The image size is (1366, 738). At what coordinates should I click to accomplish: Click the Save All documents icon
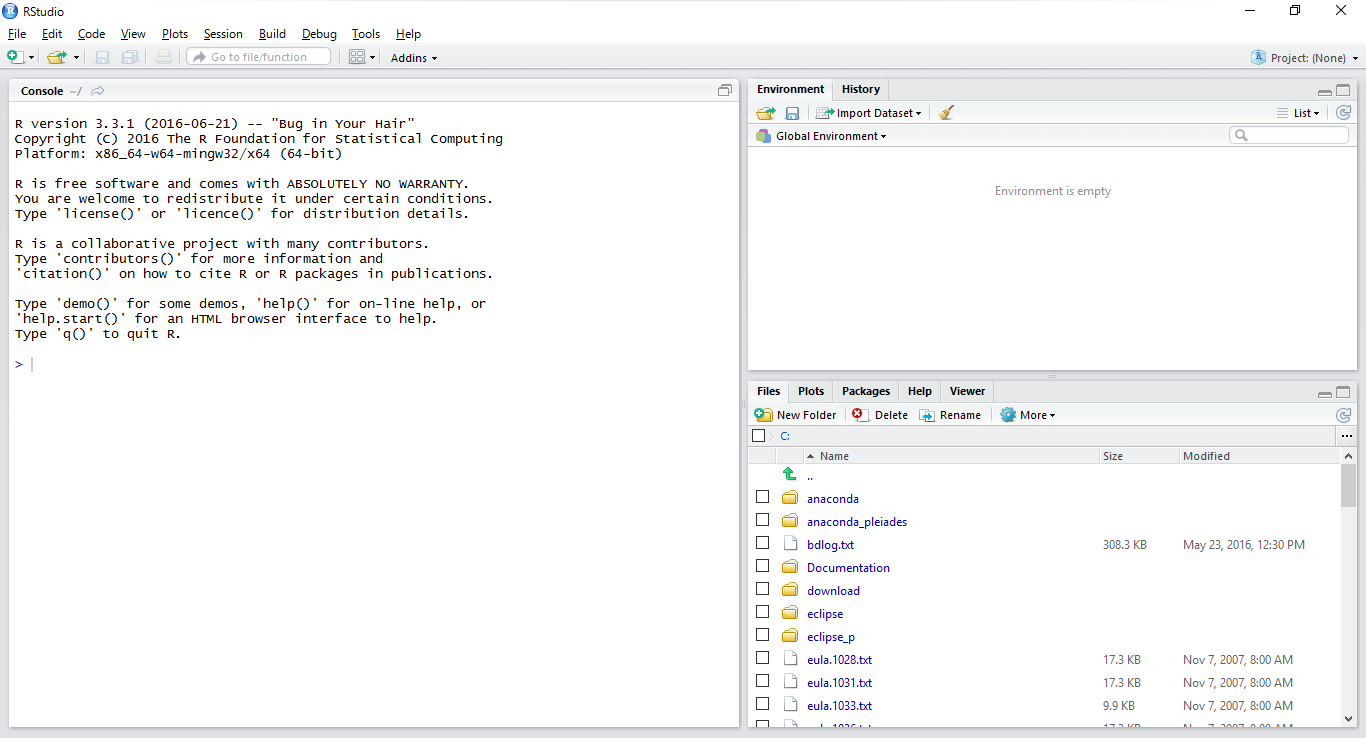130,57
